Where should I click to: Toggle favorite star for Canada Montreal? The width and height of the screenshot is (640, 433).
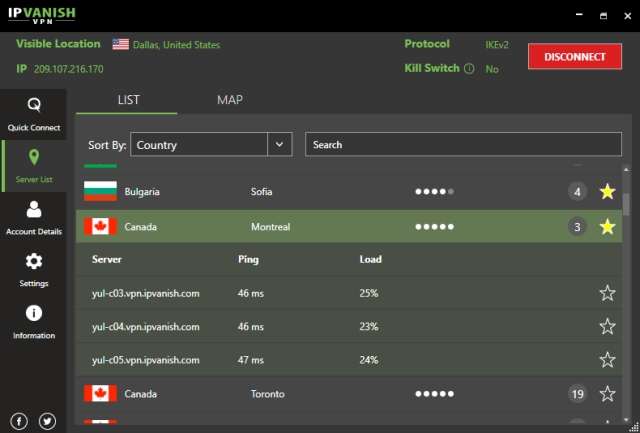(606, 227)
